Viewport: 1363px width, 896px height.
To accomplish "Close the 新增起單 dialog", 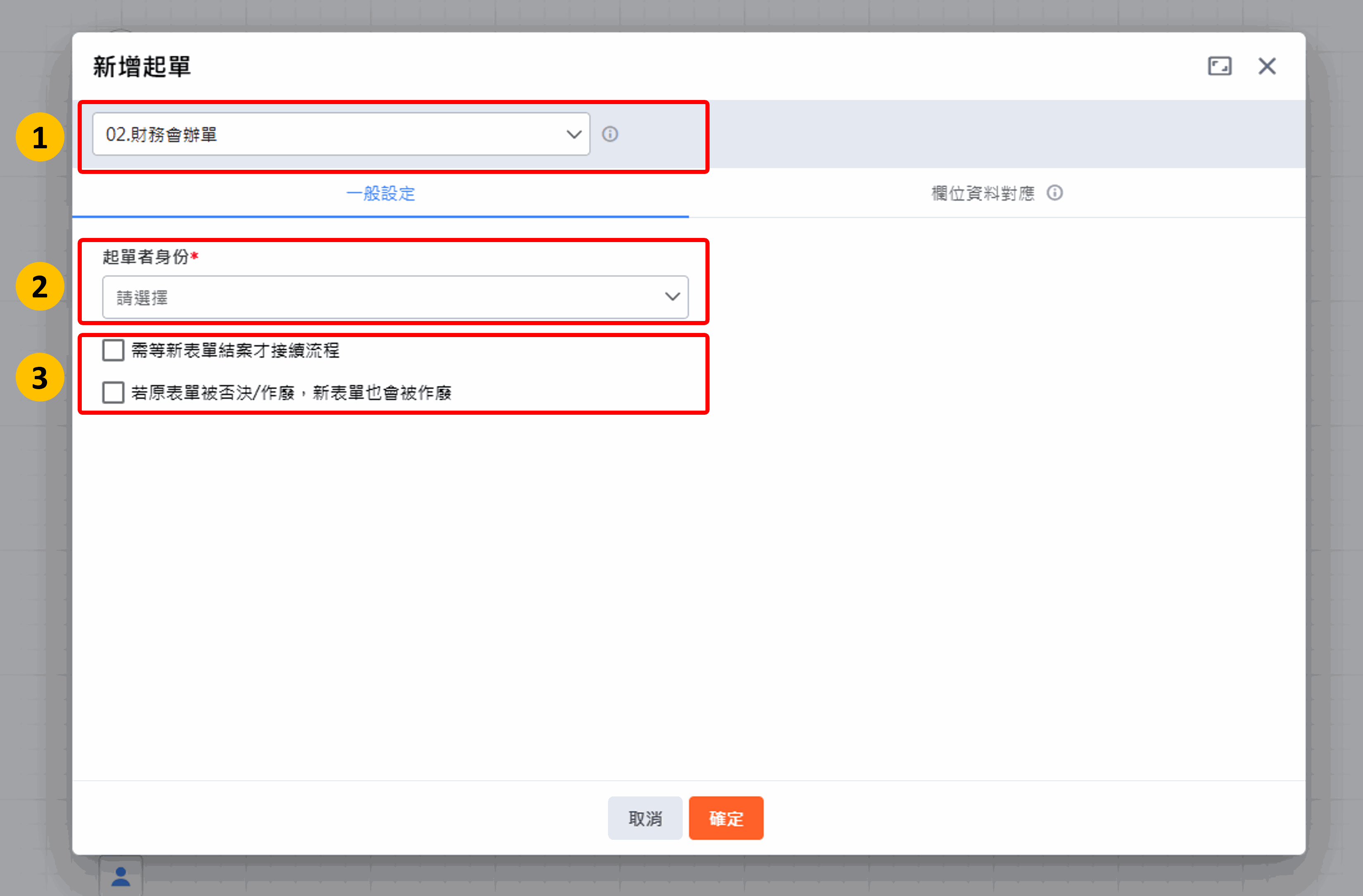I will click(1267, 66).
